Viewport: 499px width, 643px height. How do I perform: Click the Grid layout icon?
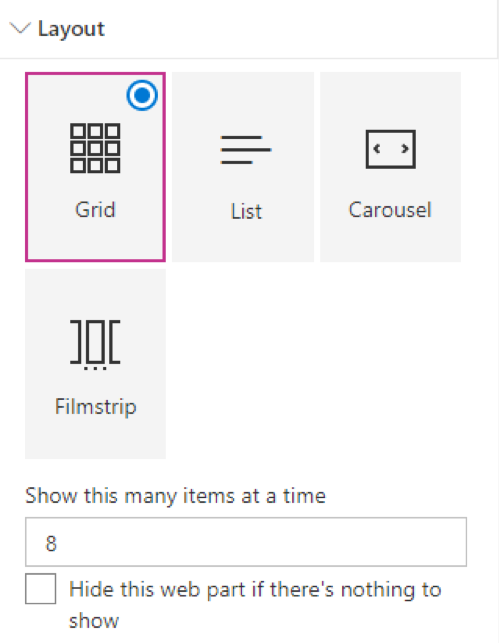(x=95, y=148)
